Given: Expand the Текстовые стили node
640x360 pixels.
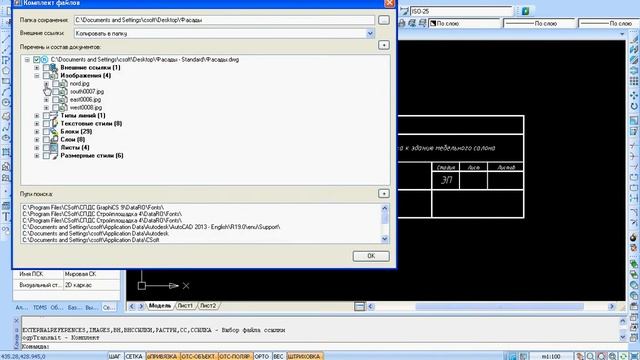Looking at the screenshot, I should [x=37, y=124].
